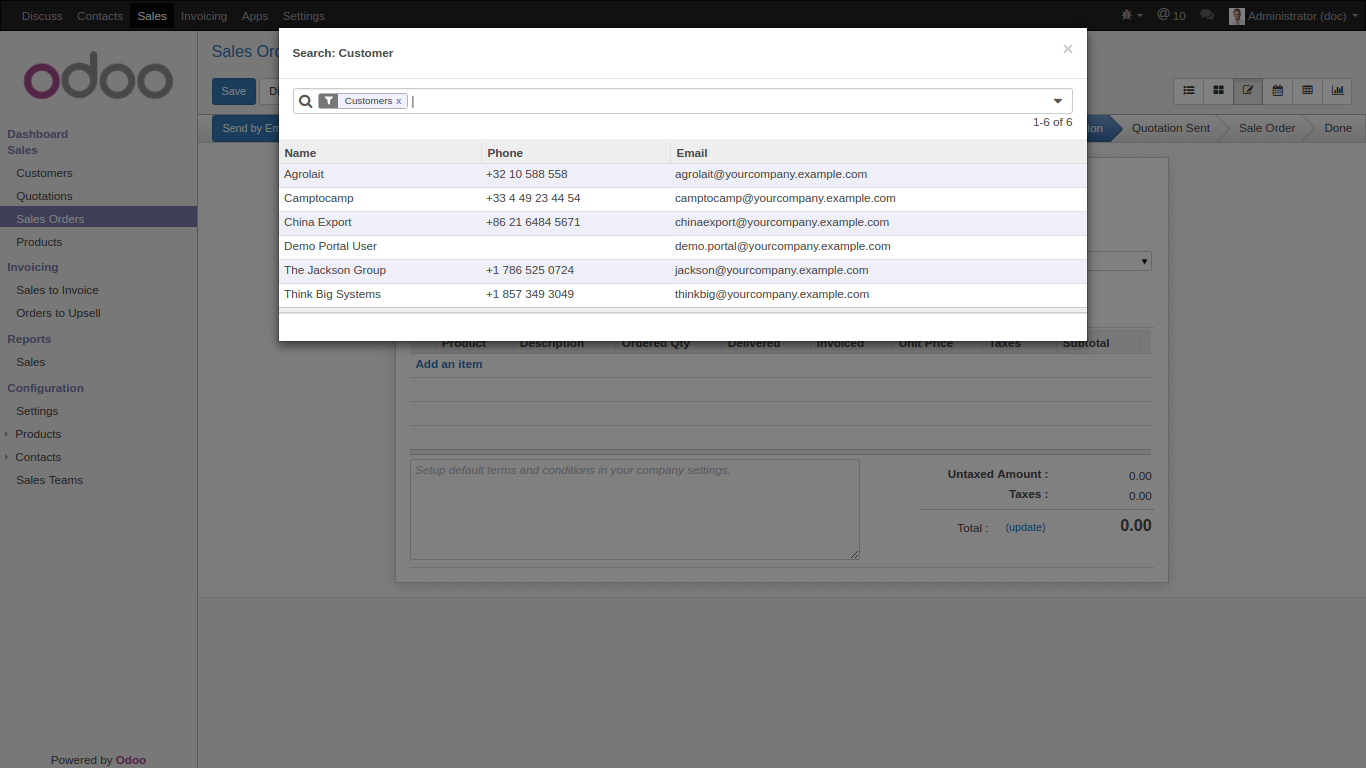Open Sales Orders in the sidebar

(98, 219)
